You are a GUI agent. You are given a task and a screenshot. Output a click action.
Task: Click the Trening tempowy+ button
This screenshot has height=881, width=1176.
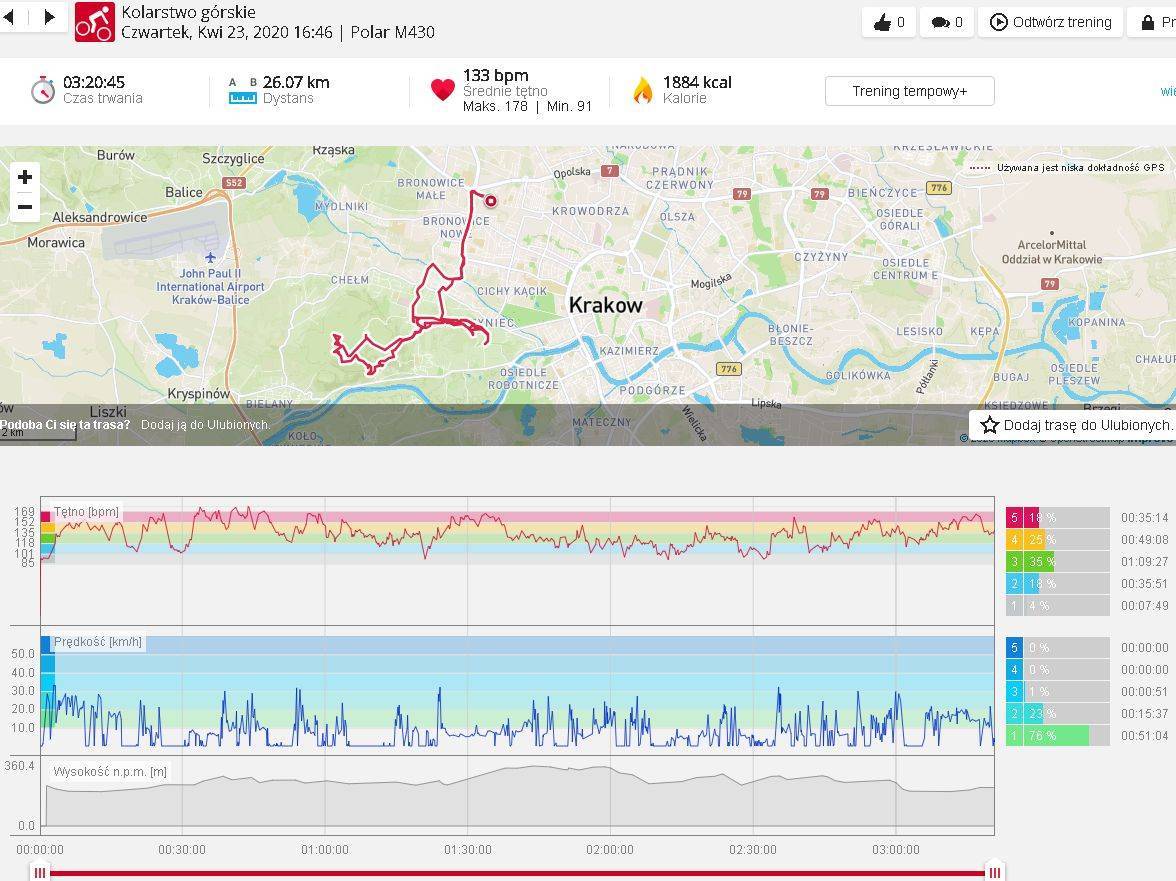[909, 91]
